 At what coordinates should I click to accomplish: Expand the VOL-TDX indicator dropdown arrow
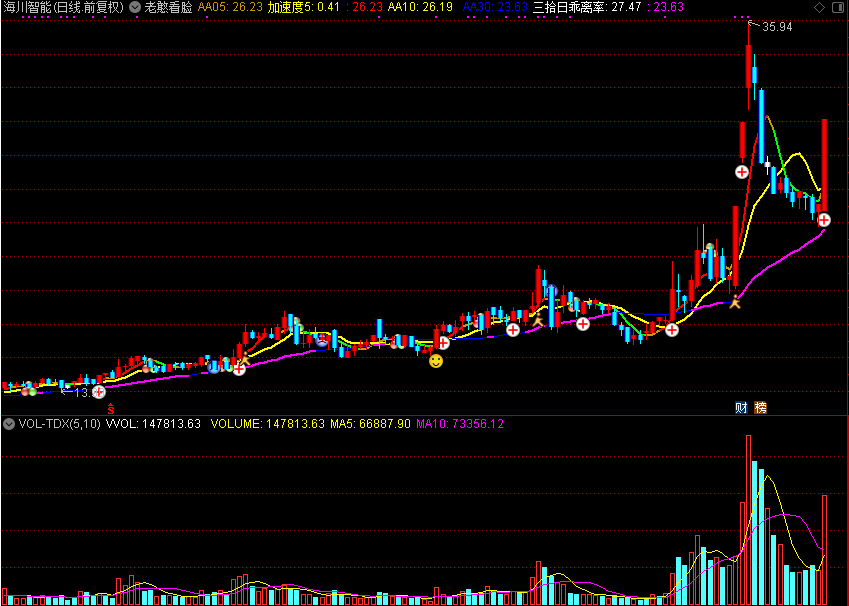pyautogui.click(x=9, y=424)
